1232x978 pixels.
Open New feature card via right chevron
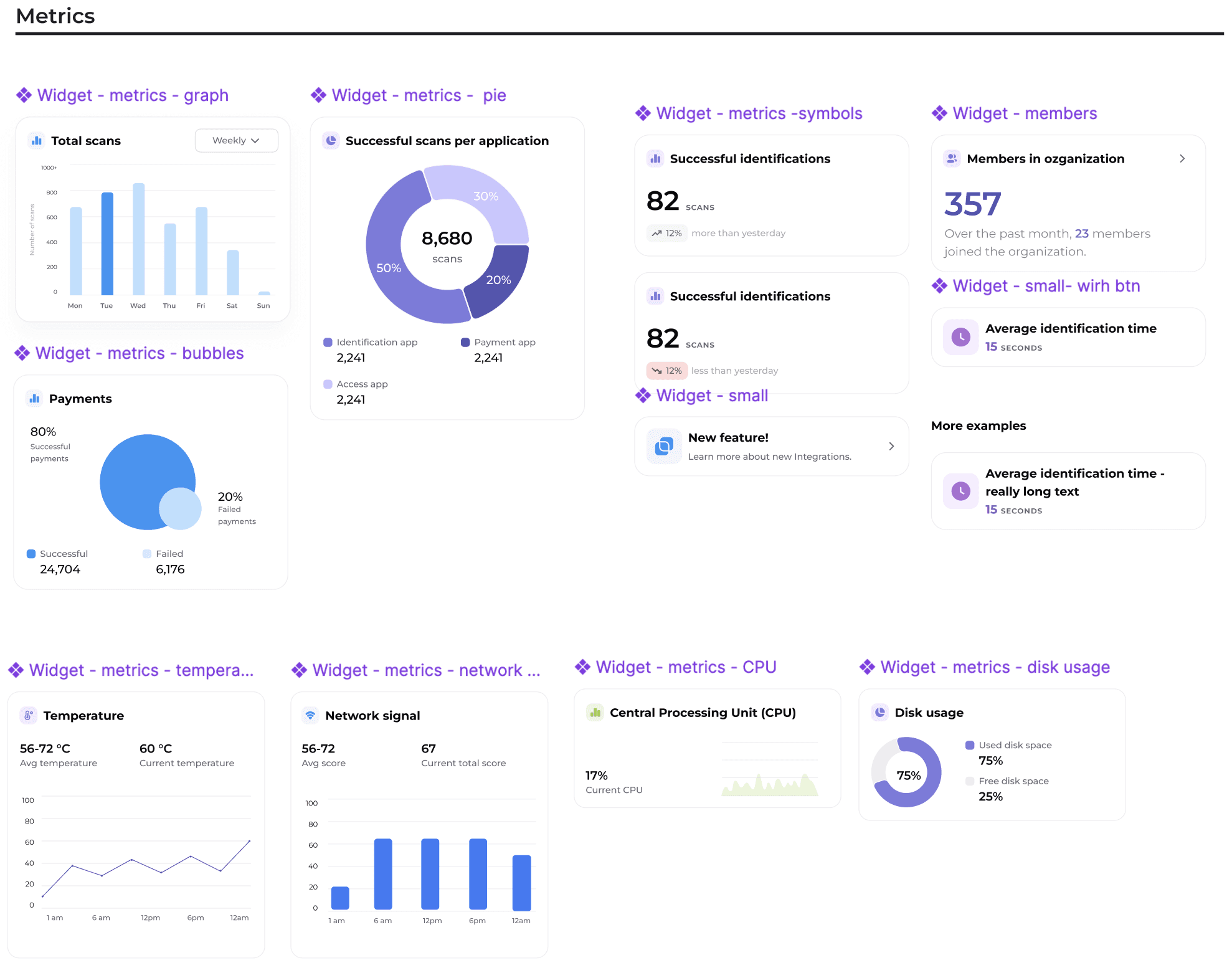(x=891, y=446)
